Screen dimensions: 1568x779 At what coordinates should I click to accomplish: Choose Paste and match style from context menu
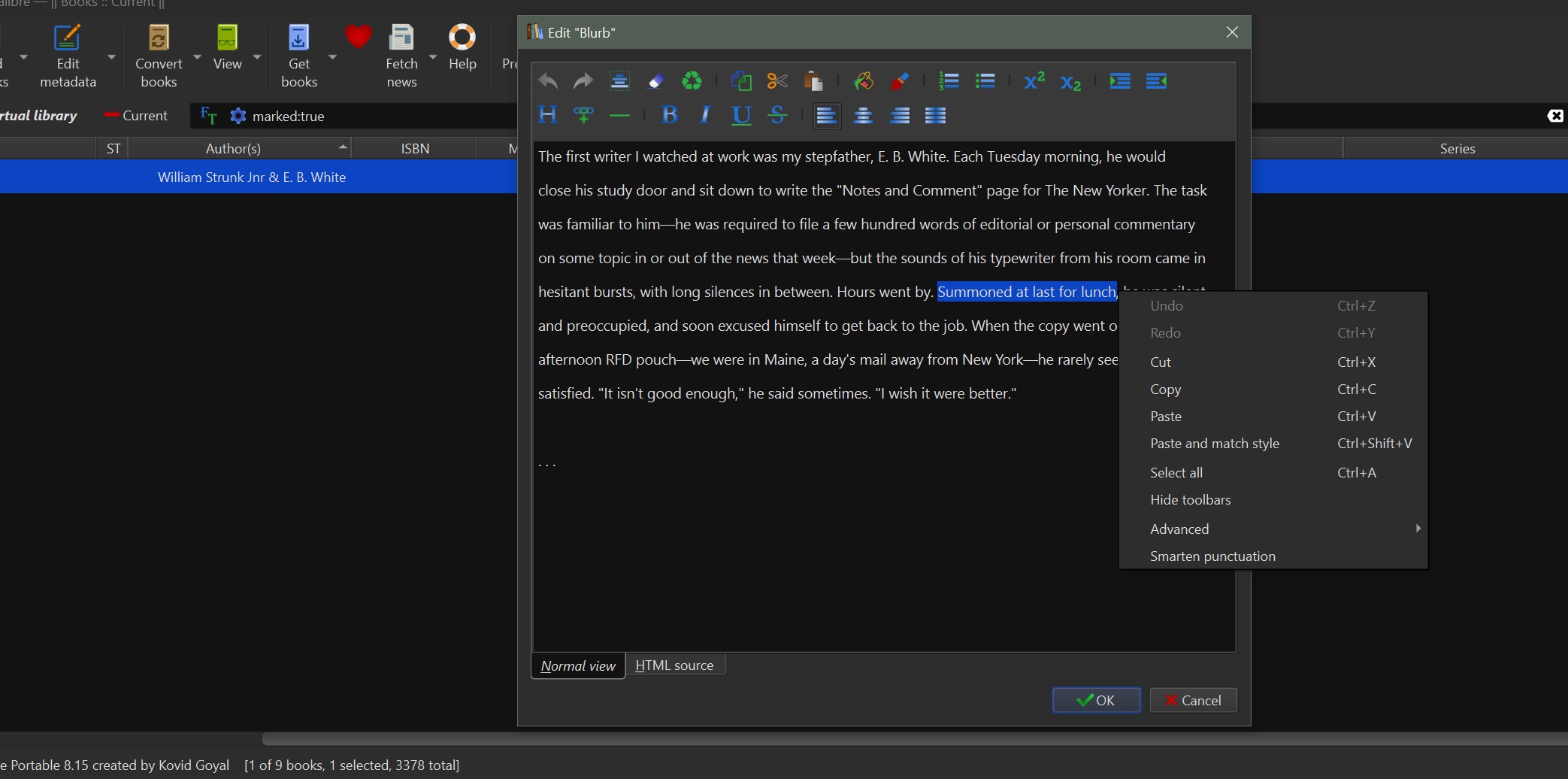[1273, 443]
